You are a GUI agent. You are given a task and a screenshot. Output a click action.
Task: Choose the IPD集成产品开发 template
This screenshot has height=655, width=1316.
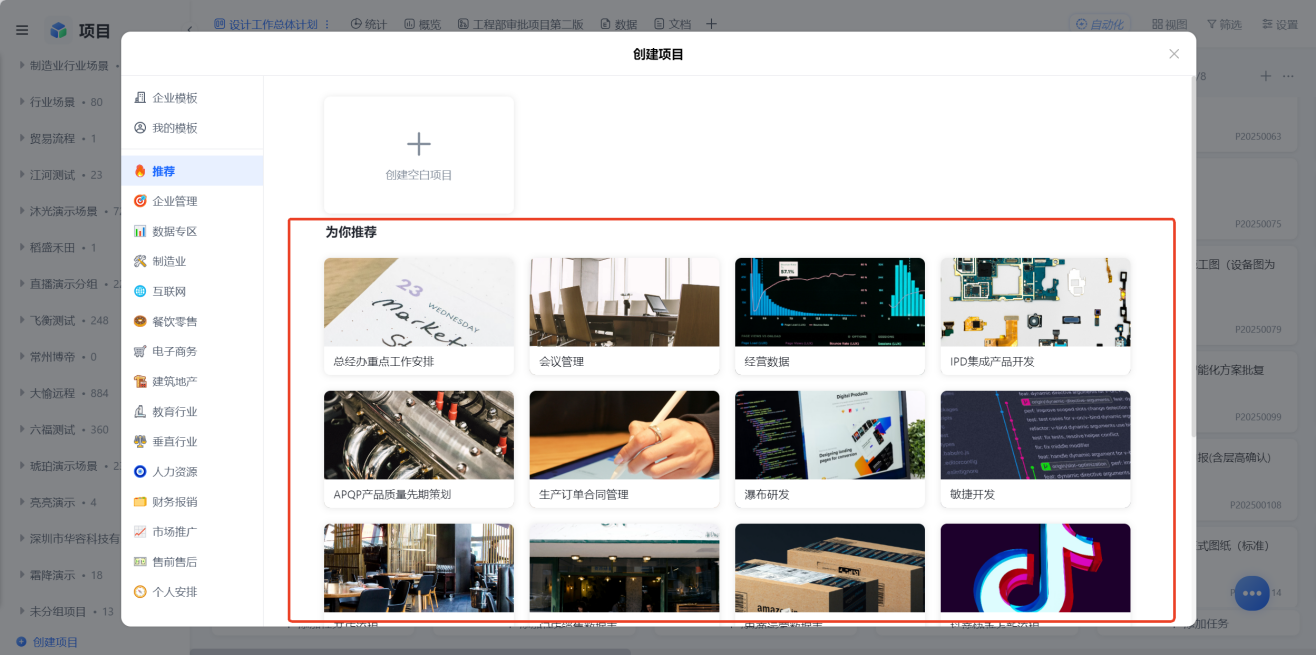[1035, 316]
